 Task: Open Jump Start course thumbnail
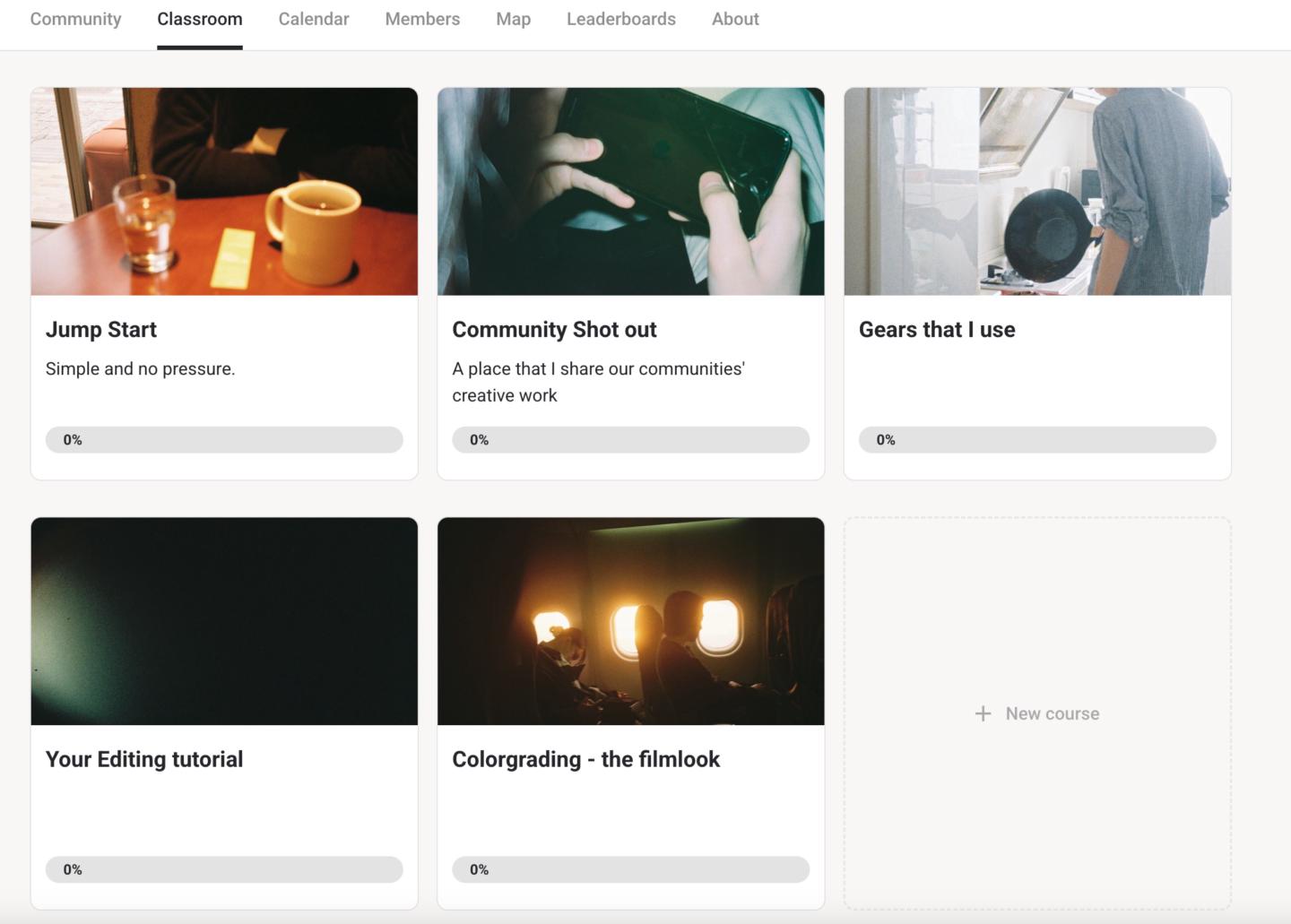(224, 192)
